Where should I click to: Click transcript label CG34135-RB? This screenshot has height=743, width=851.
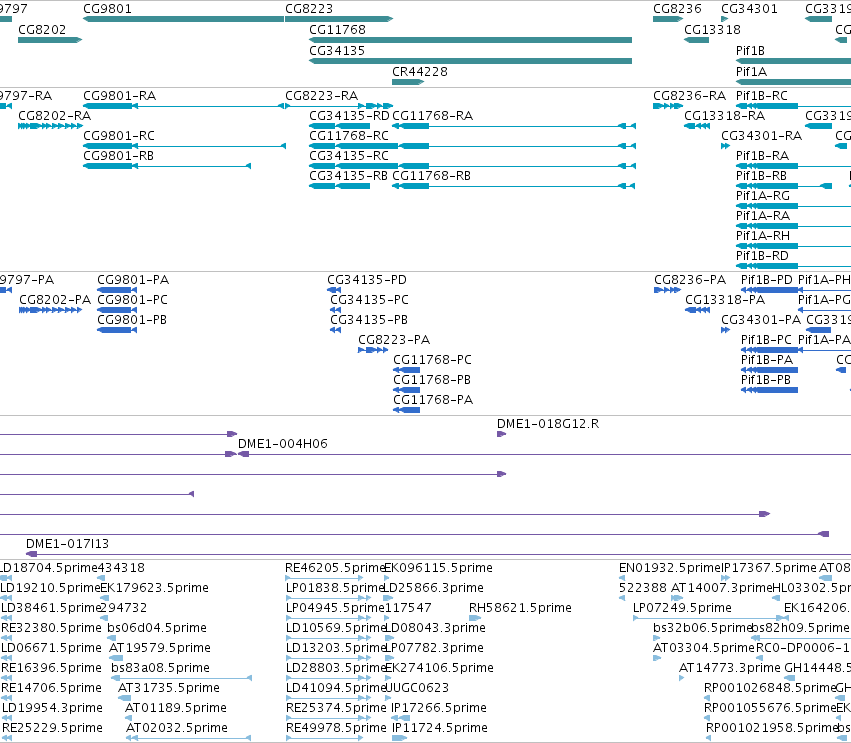[348, 176]
